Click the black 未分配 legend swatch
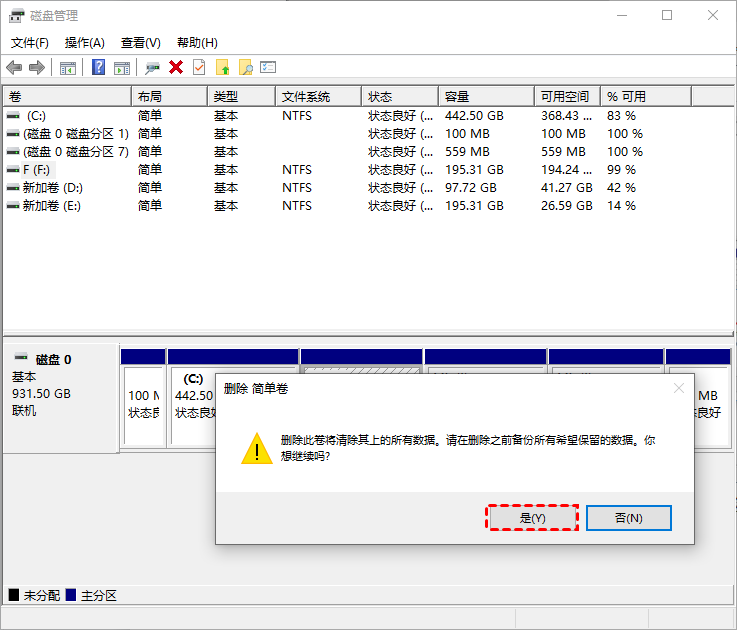This screenshot has width=737, height=630. 14,595
